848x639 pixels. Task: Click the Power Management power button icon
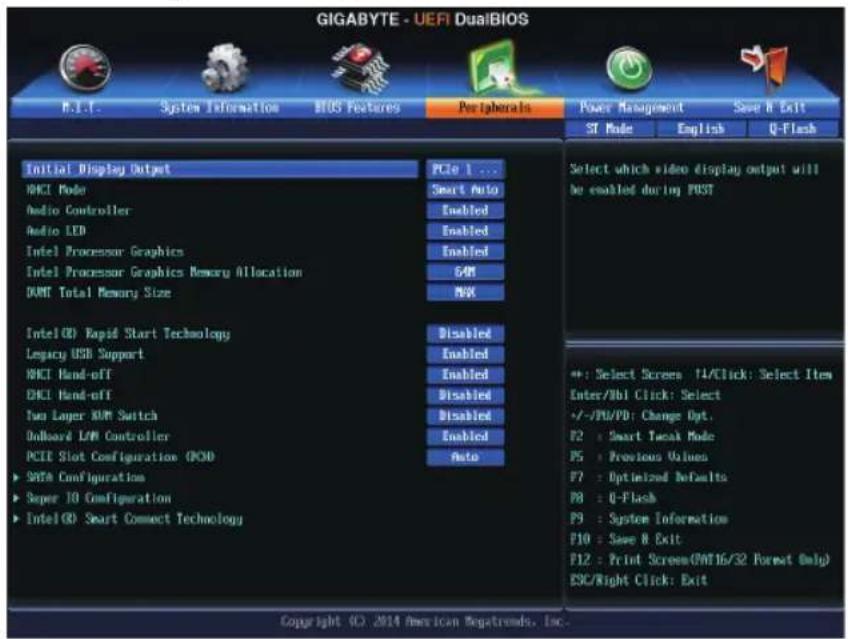pyautogui.click(x=629, y=68)
